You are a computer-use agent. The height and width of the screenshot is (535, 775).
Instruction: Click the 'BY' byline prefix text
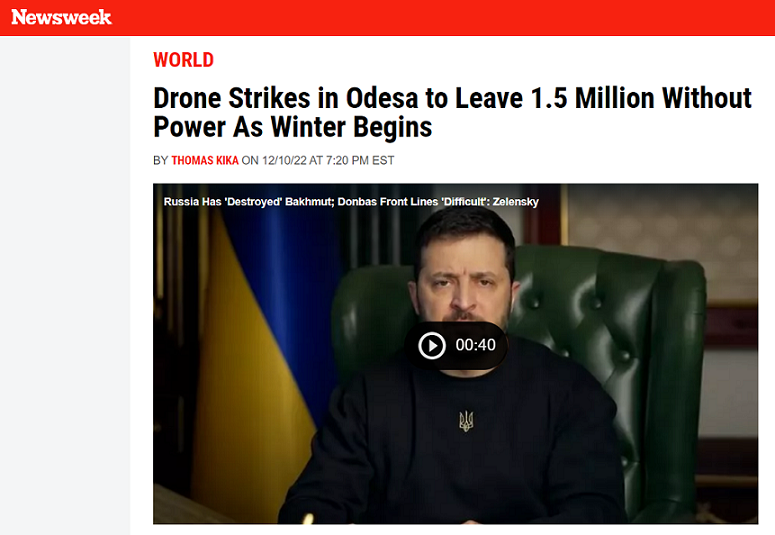point(161,161)
